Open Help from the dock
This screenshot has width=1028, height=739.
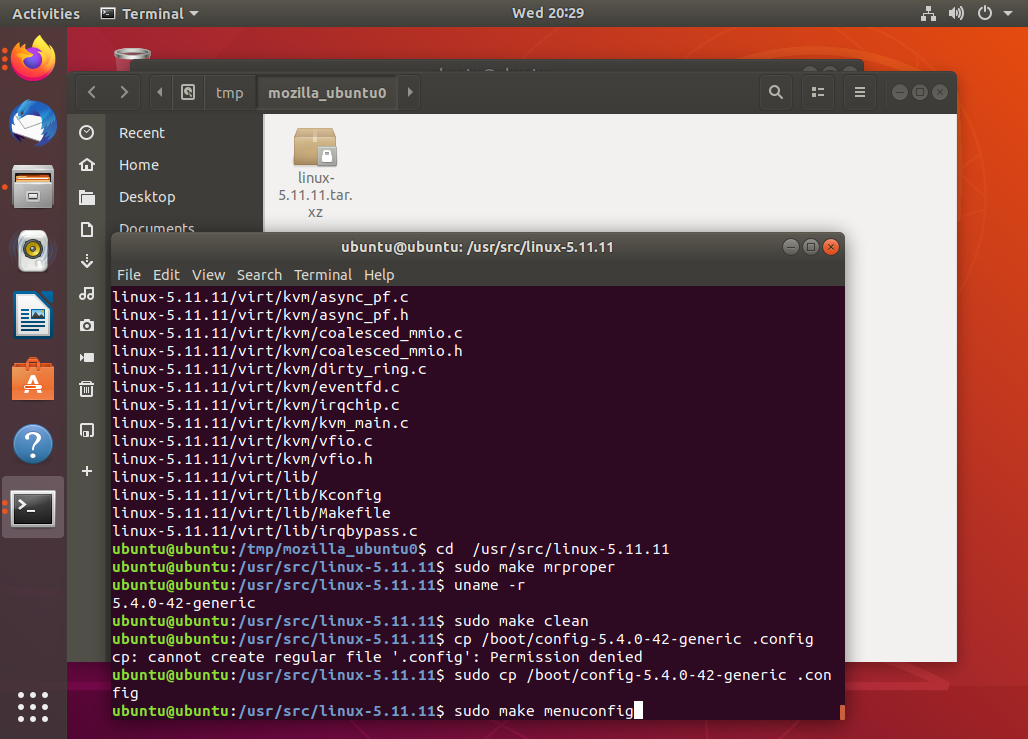pyautogui.click(x=33, y=444)
